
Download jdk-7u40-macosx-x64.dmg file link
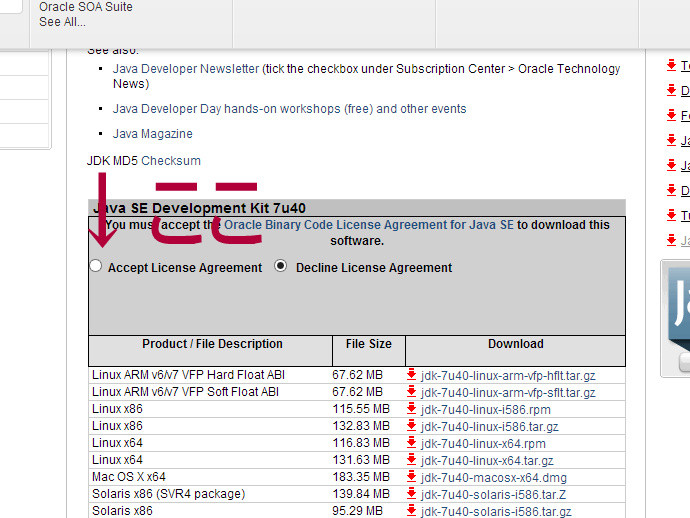tap(493, 478)
